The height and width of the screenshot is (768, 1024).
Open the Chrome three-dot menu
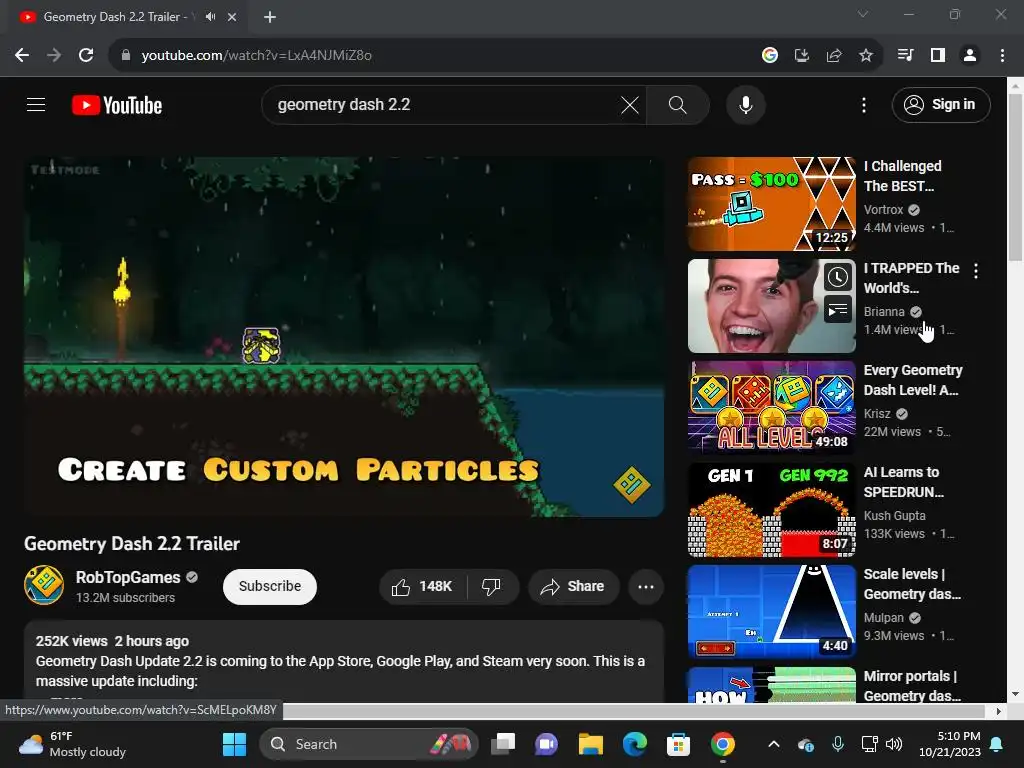[x=1002, y=56]
